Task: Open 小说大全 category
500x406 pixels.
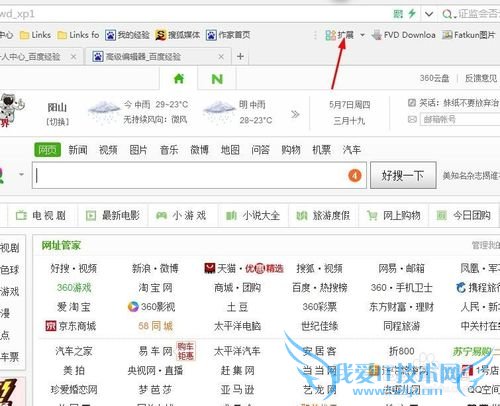Action: (x=253, y=216)
